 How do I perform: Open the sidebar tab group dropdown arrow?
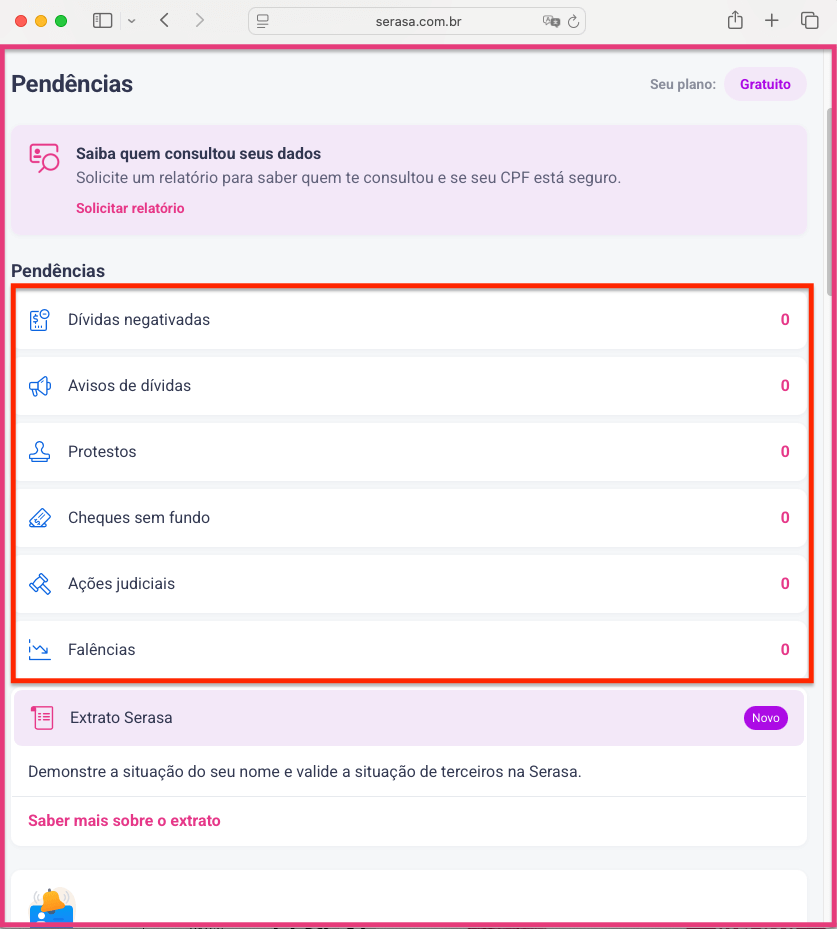(x=131, y=20)
